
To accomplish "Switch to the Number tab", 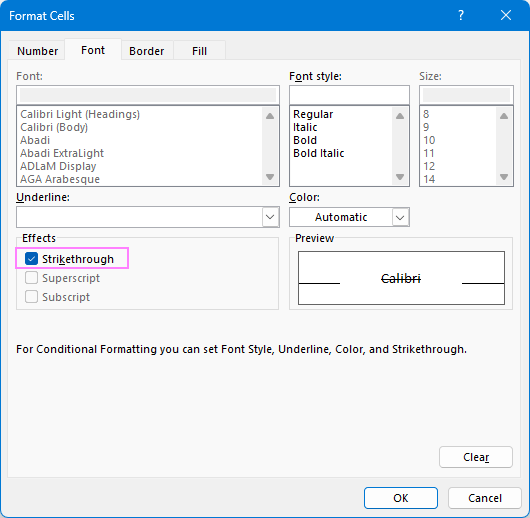I will tap(37, 51).
